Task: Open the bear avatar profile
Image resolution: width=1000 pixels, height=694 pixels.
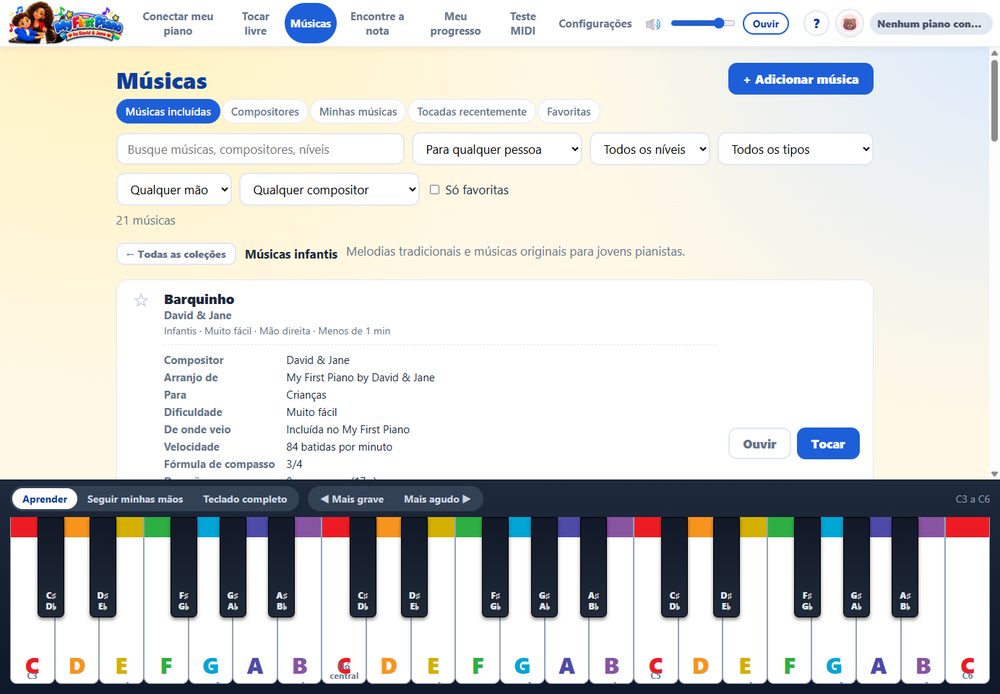Action: [x=849, y=24]
